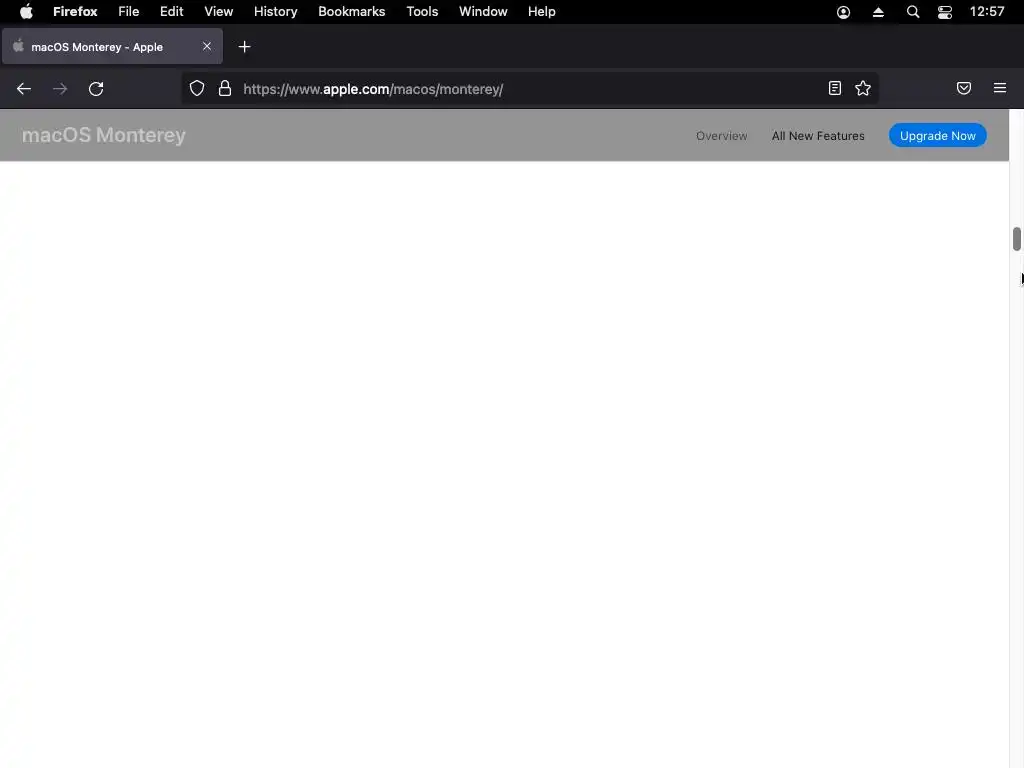Image resolution: width=1024 pixels, height=768 pixels.
Task: Click the Apple favicon on the tab
Action: coord(18,46)
